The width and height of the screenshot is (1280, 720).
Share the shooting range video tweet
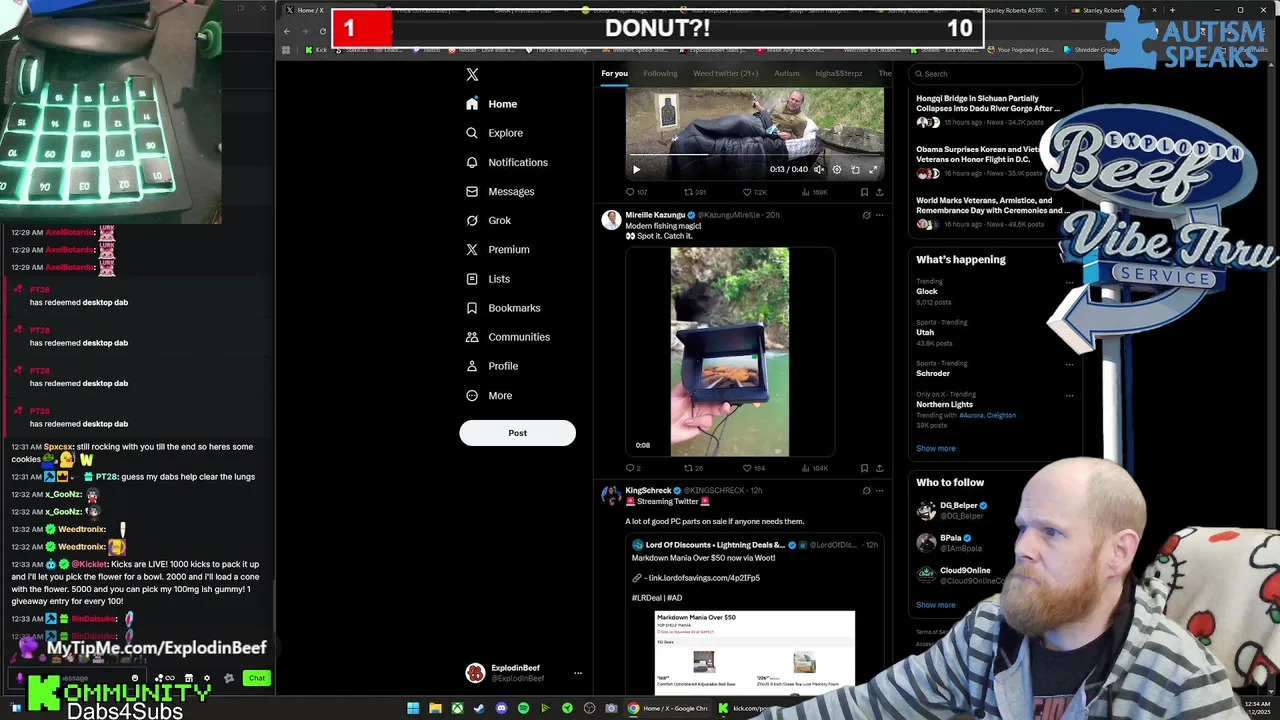[x=879, y=192]
